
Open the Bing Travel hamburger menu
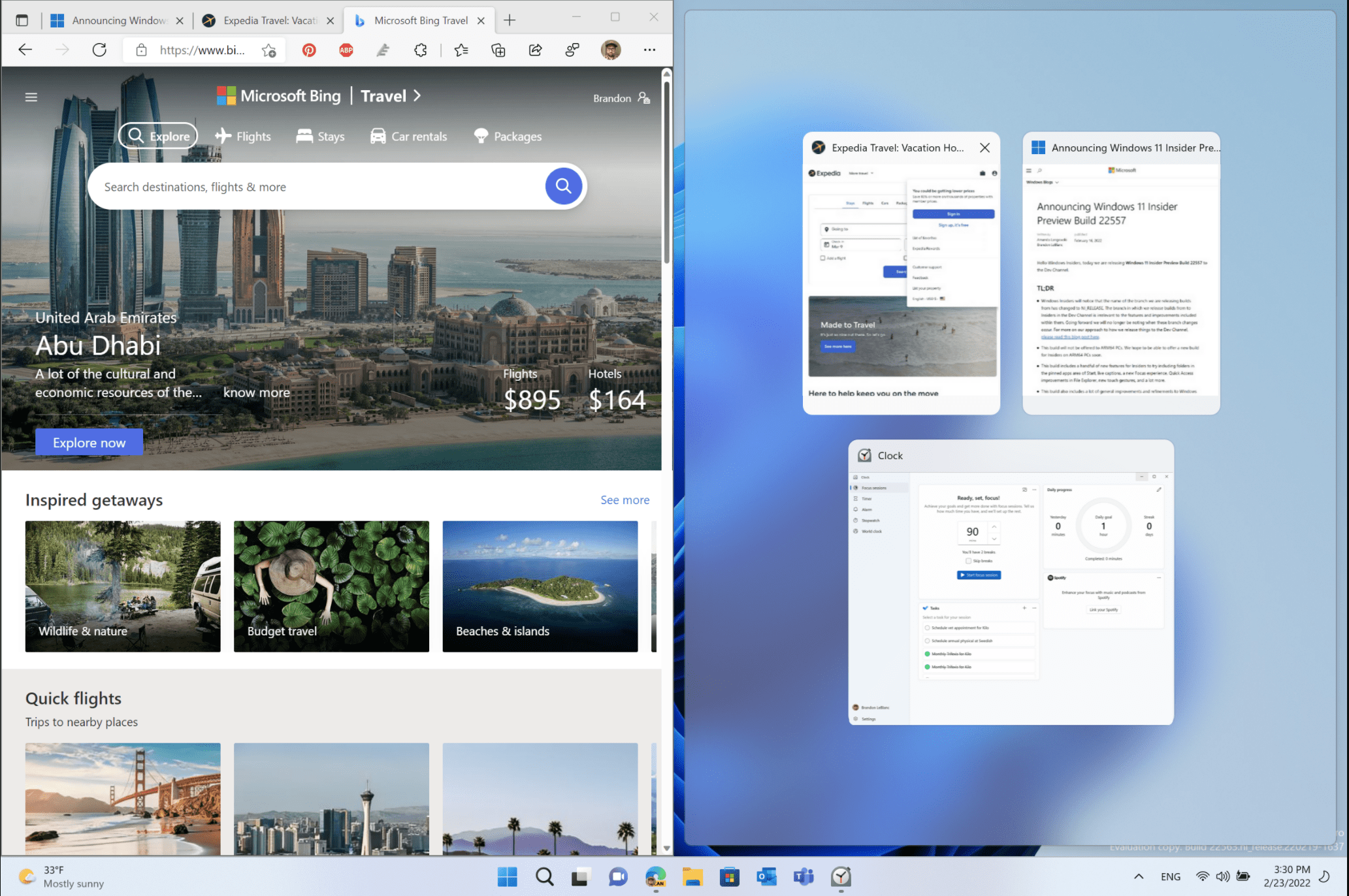(31, 96)
